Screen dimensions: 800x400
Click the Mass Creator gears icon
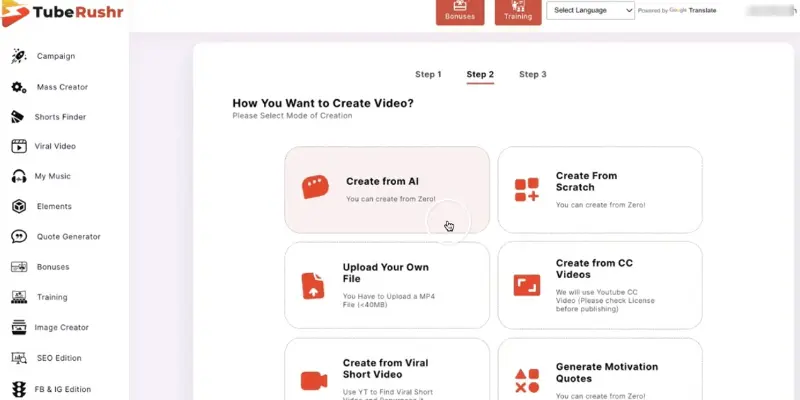(x=19, y=87)
